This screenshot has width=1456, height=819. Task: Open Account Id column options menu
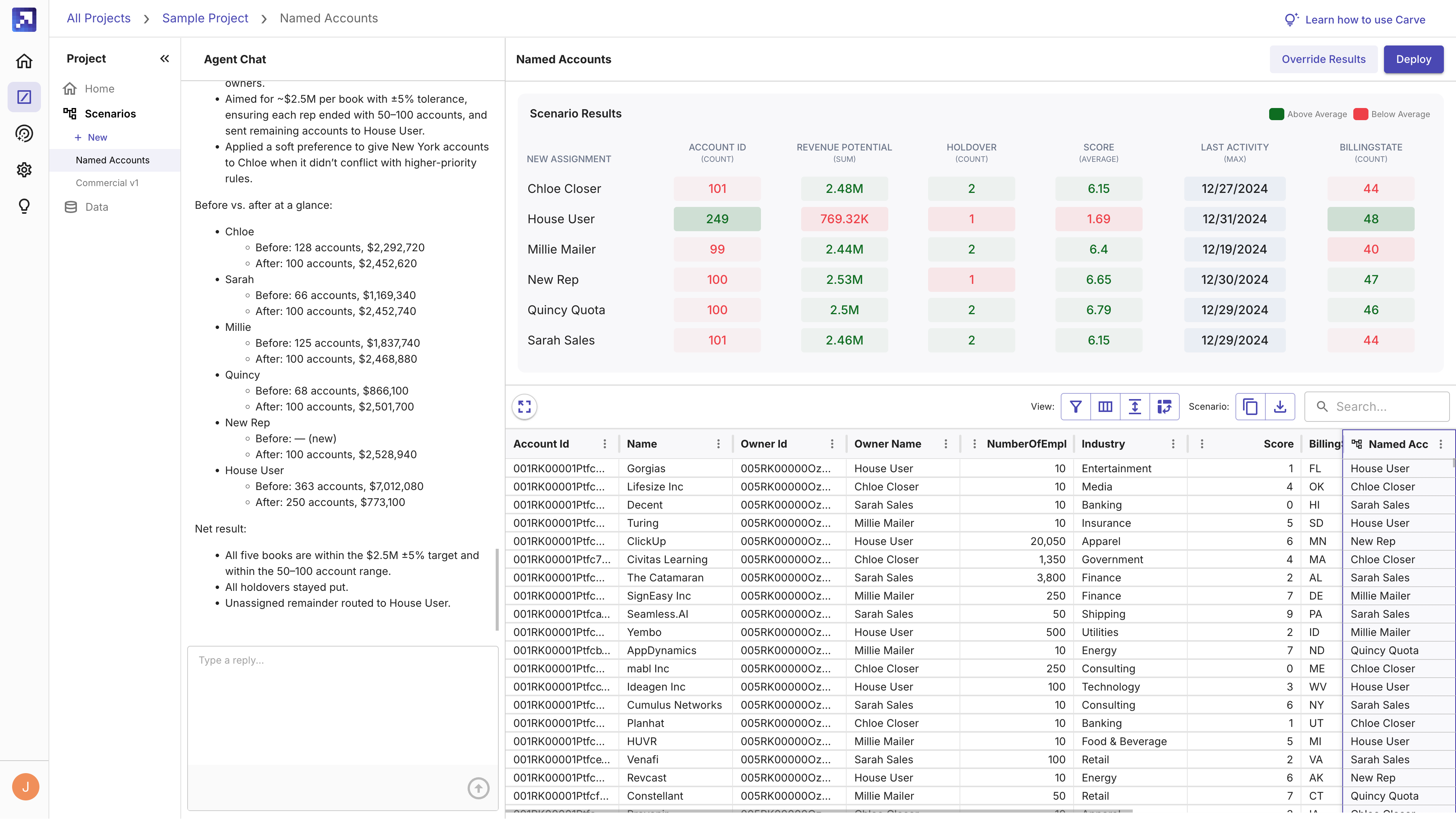(605, 444)
